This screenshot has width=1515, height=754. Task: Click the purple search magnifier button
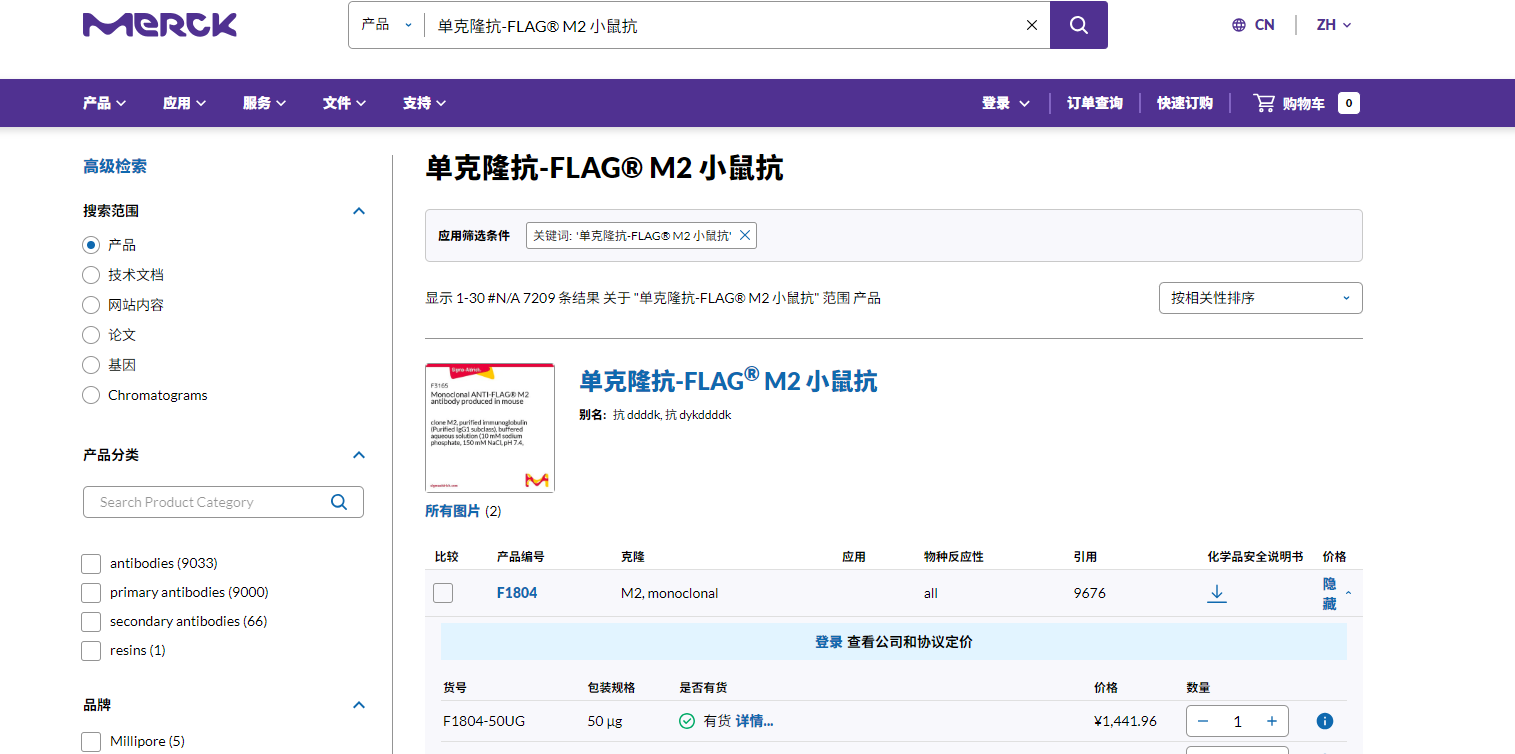click(1078, 25)
